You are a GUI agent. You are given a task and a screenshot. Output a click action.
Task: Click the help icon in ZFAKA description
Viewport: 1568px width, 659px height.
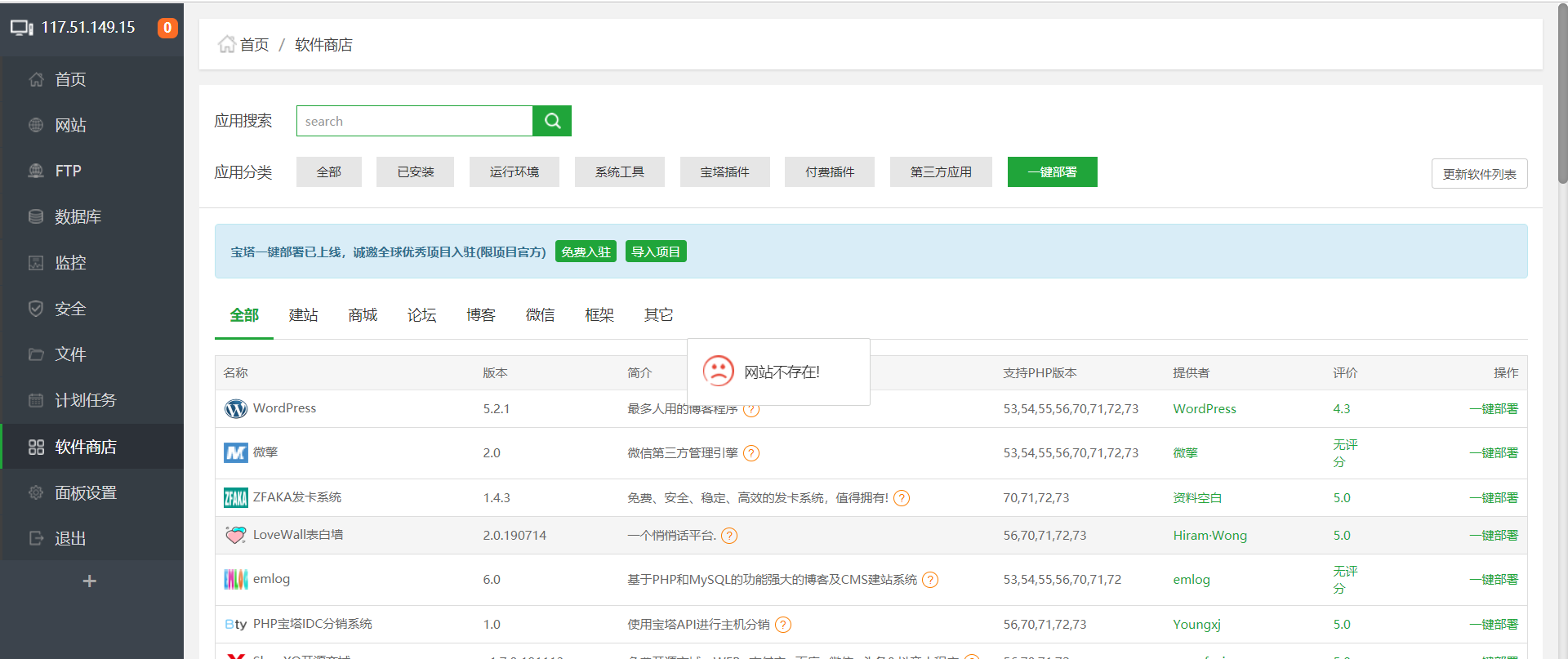click(902, 498)
